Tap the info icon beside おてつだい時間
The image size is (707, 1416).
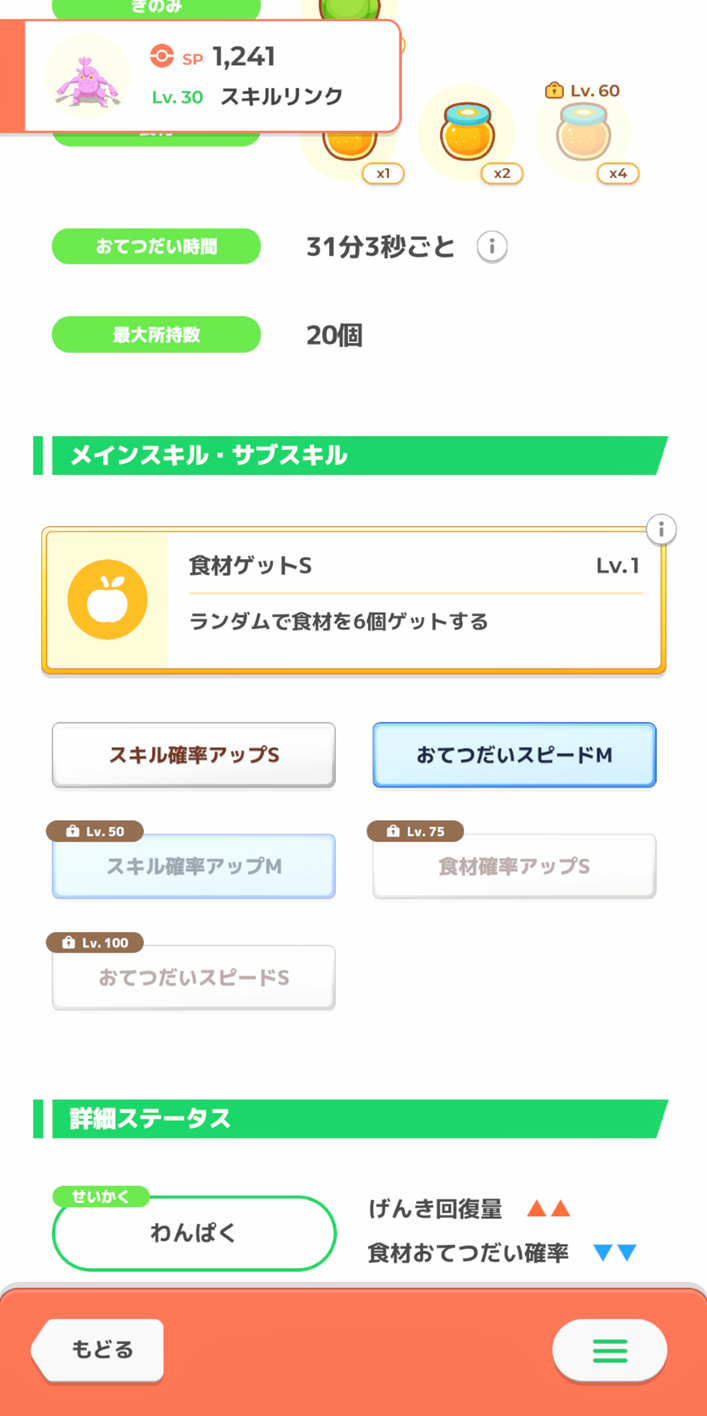[491, 246]
